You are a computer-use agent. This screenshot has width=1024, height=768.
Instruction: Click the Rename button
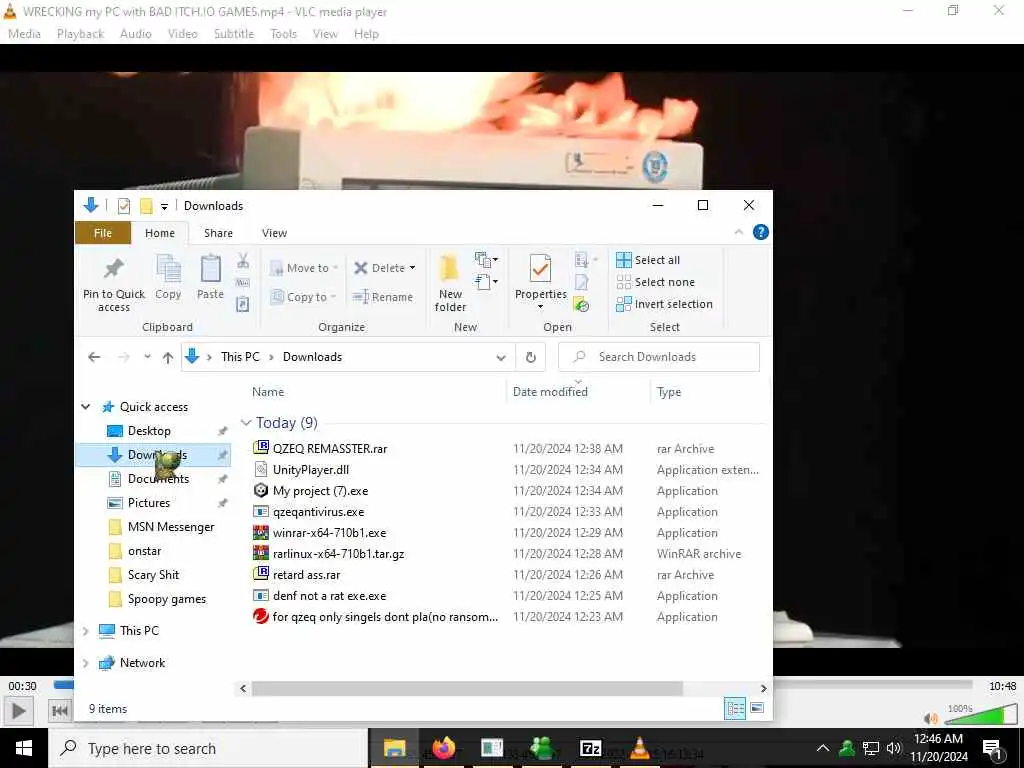click(383, 297)
